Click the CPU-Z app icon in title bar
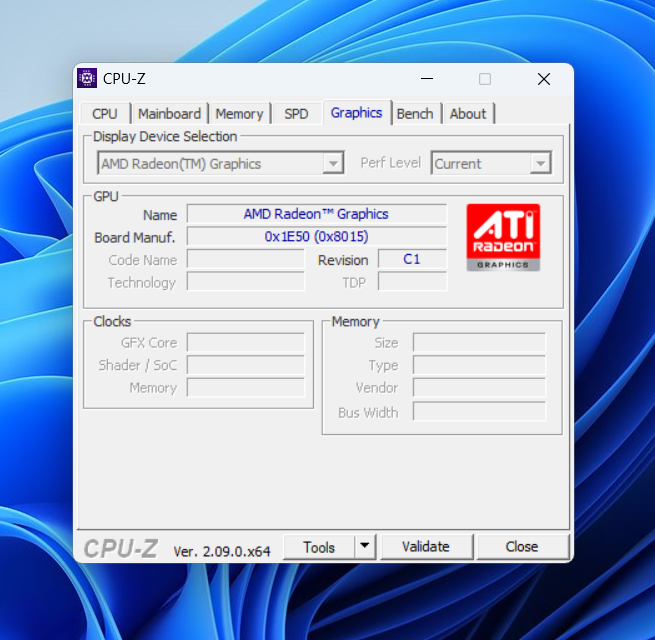The width and height of the screenshot is (655, 640). pyautogui.click(x=87, y=79)
